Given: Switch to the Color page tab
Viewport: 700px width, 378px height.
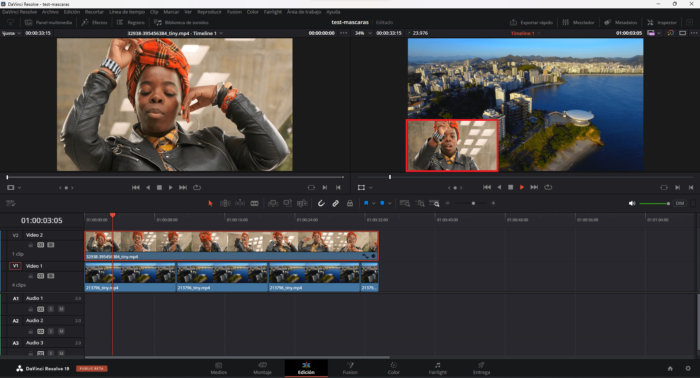Looking at the screenshot, I should (x=393, y=368).
